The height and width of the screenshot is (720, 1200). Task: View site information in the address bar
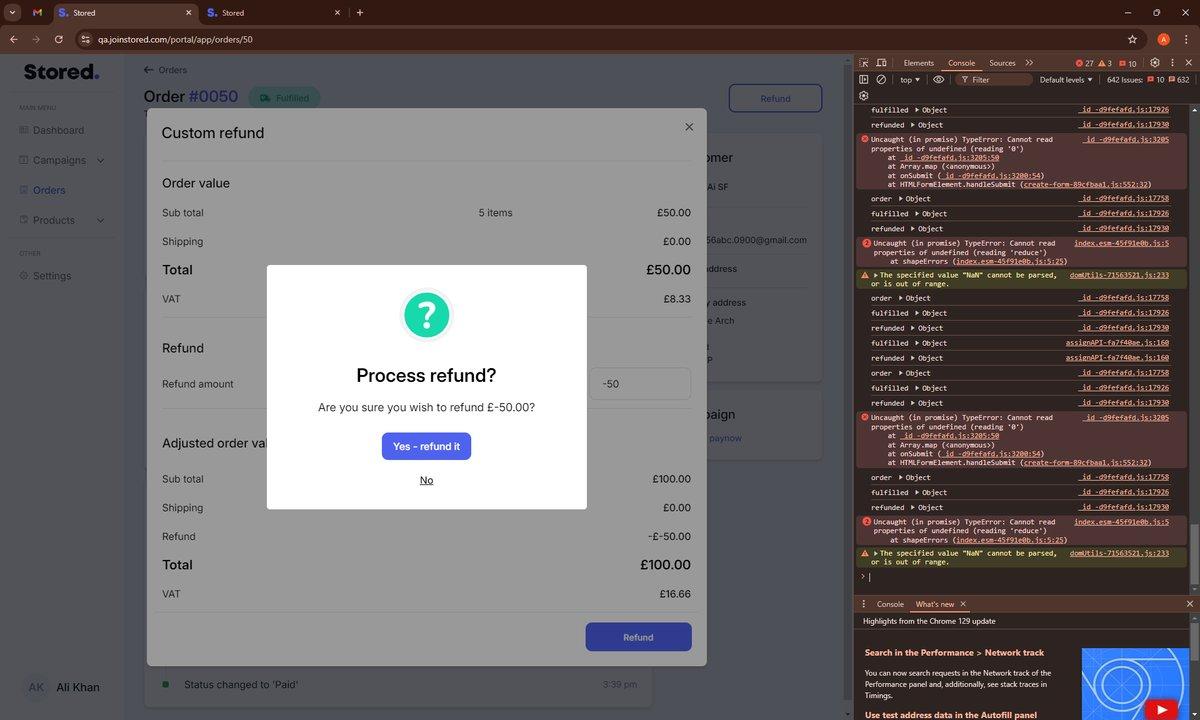[85, 39]
